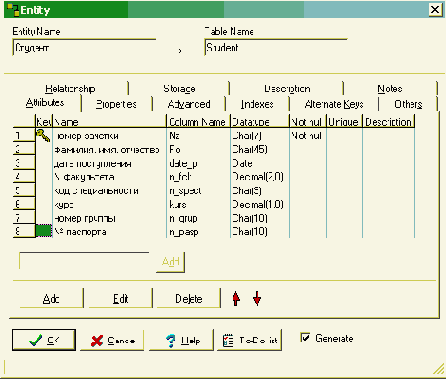The height and width of the screenshot is (379, 446).
Task: Click the Edit attribute button
Action: [x=120, y=298]
